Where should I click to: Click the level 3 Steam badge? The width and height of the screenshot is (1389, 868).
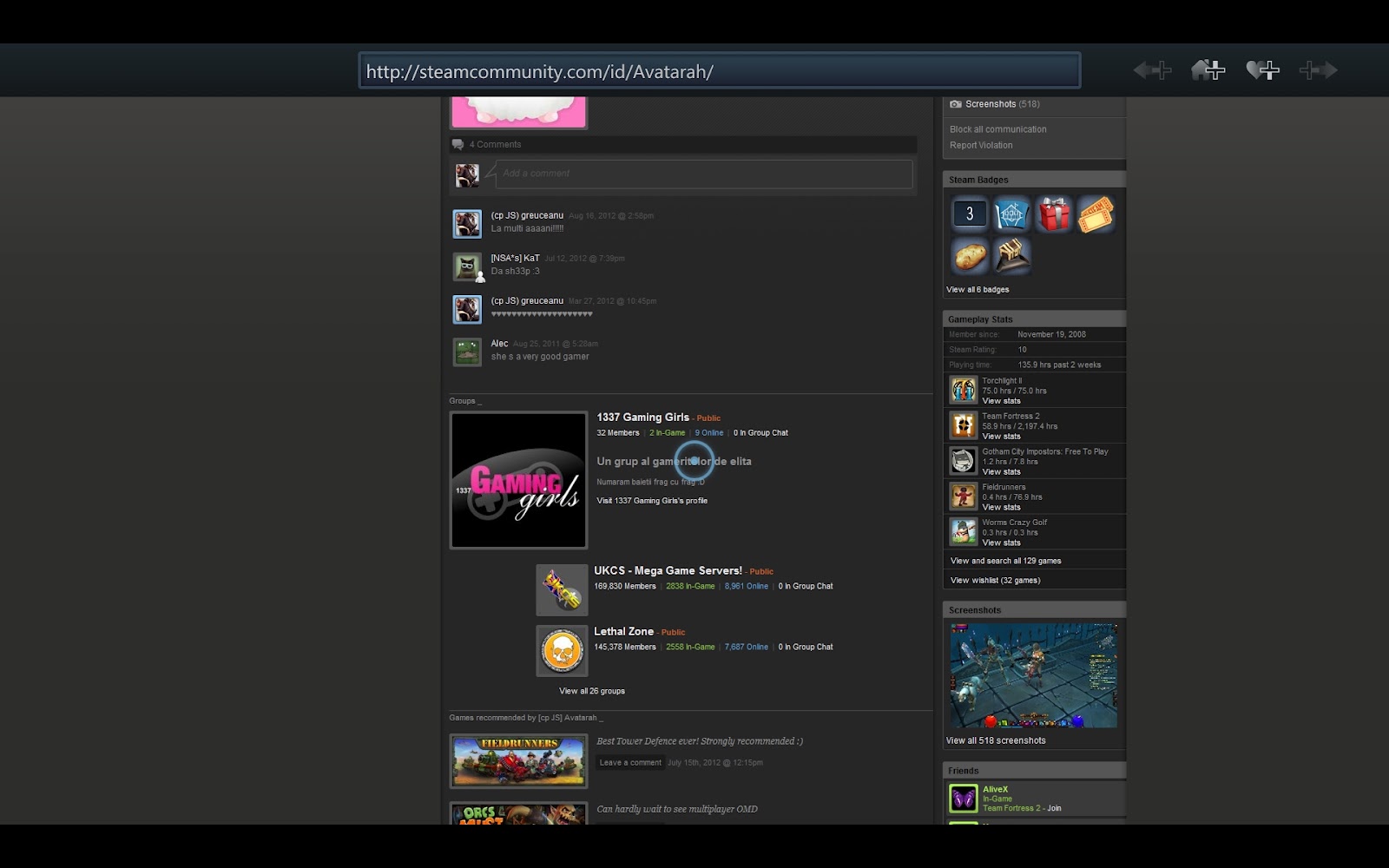point(970,214)
